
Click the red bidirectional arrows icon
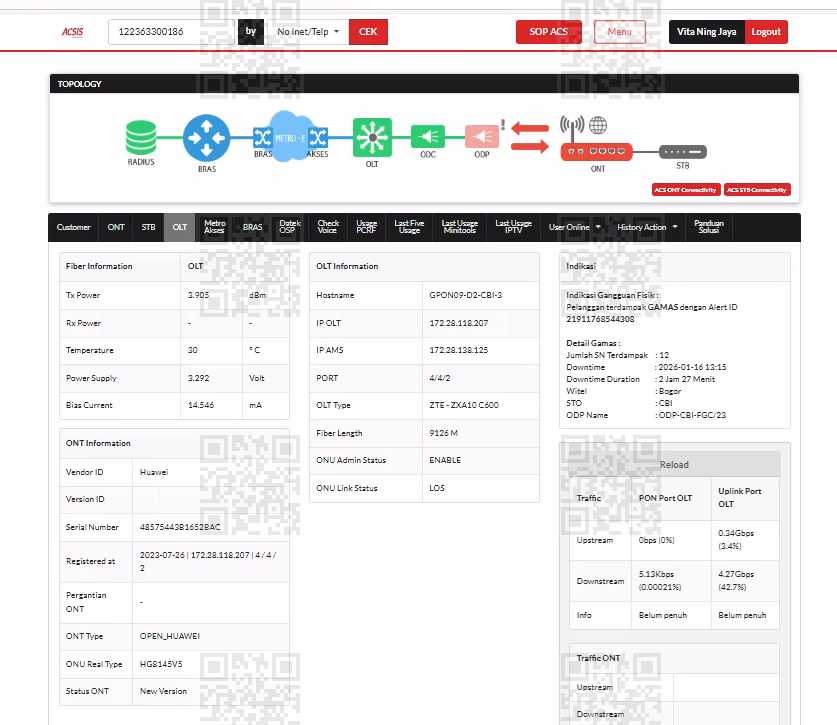pos(530,137)
